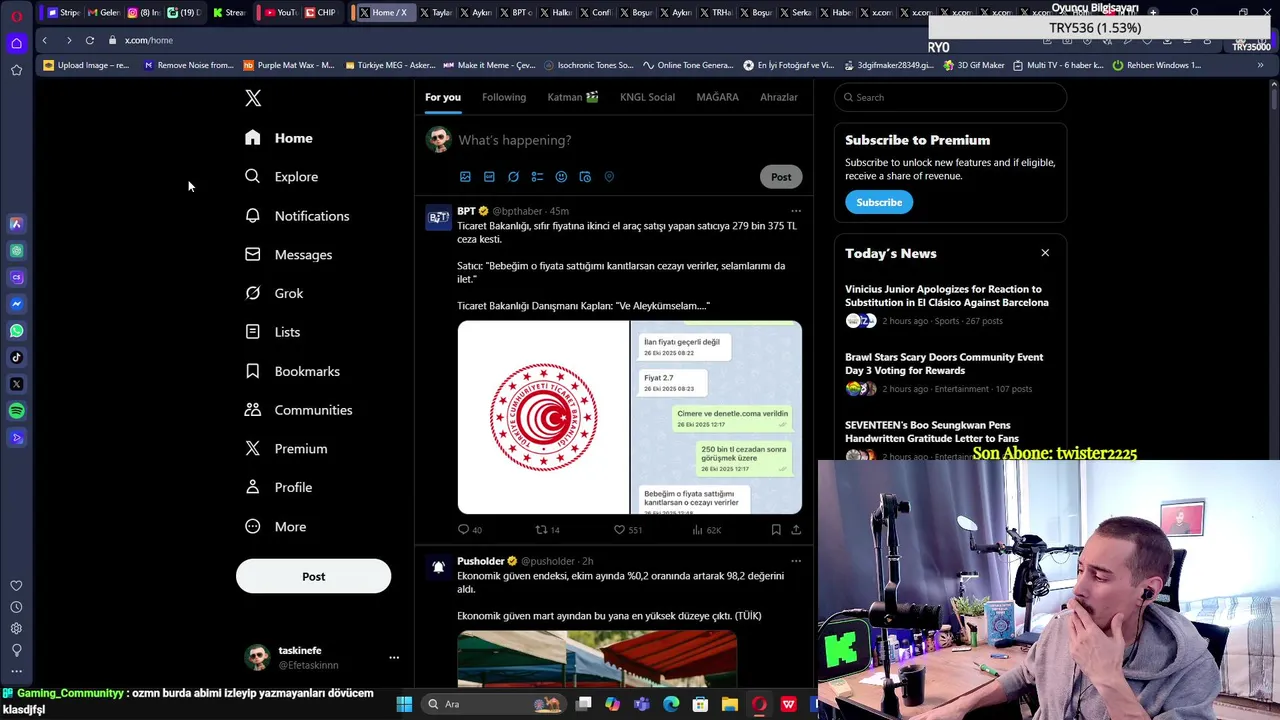This screenshot has height=720, width=1280.
Task: Open the Opera menu logo
Action: pyautogui.click(x=16, y=16)
